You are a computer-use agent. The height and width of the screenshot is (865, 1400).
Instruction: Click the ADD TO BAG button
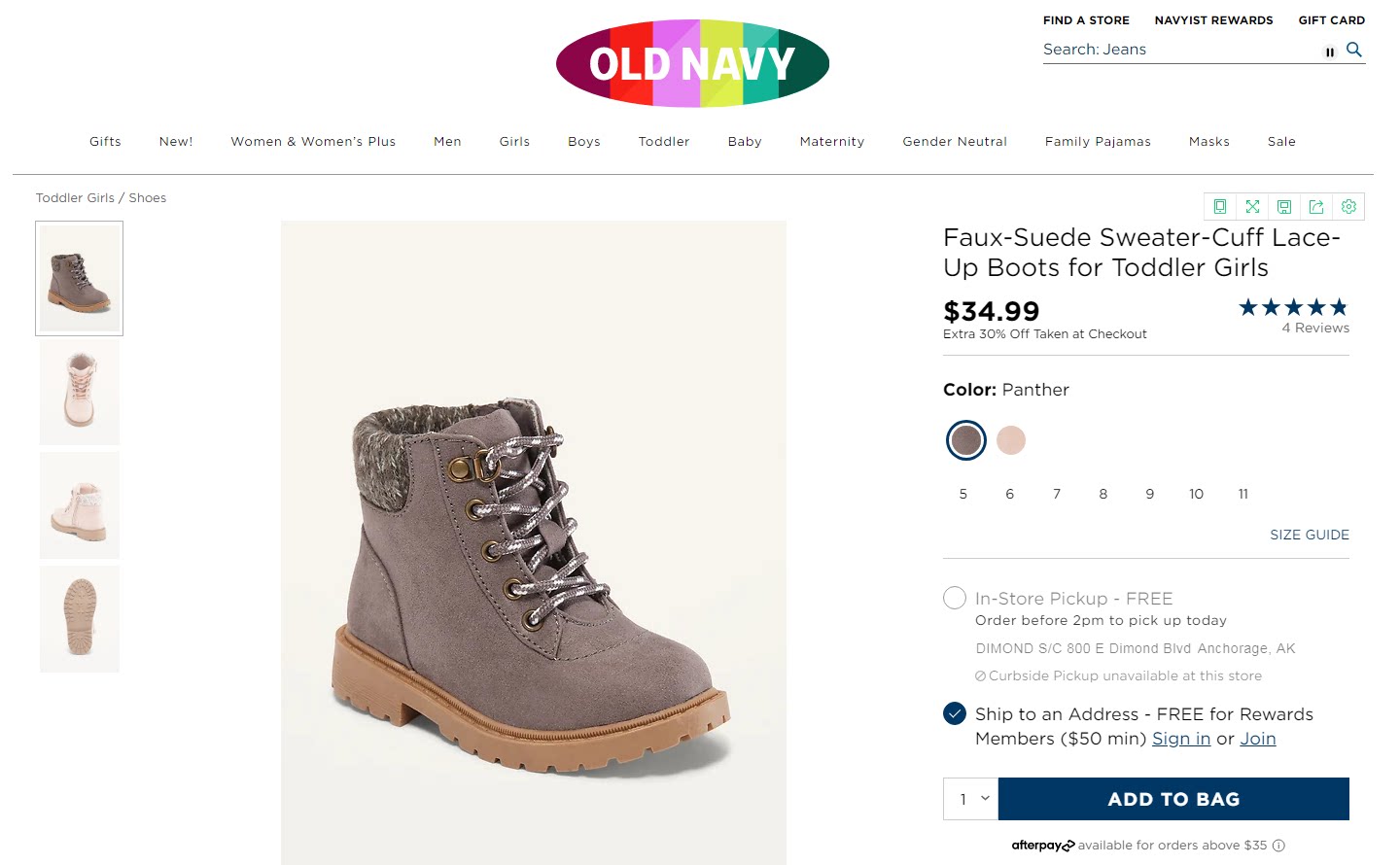tap(1173, 799)
